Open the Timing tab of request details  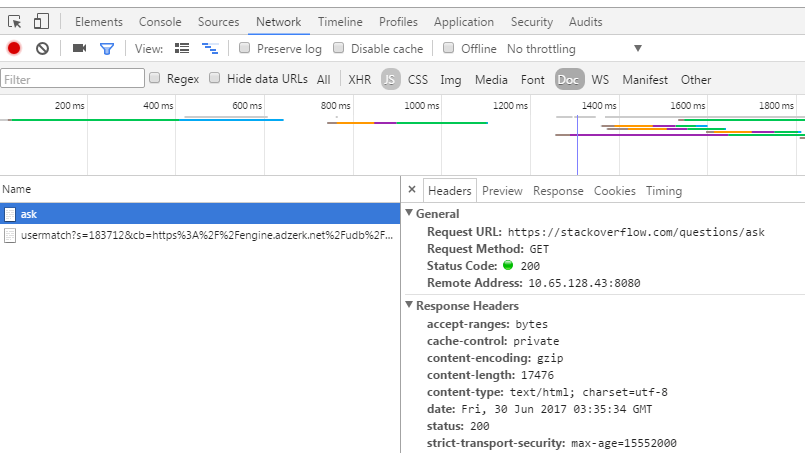click(664, 191)
